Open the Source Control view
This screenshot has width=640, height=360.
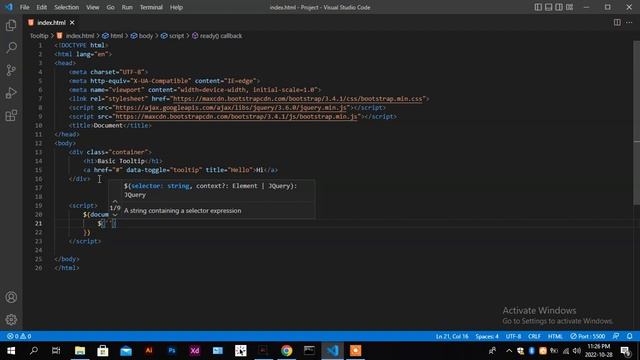point(11,70)
